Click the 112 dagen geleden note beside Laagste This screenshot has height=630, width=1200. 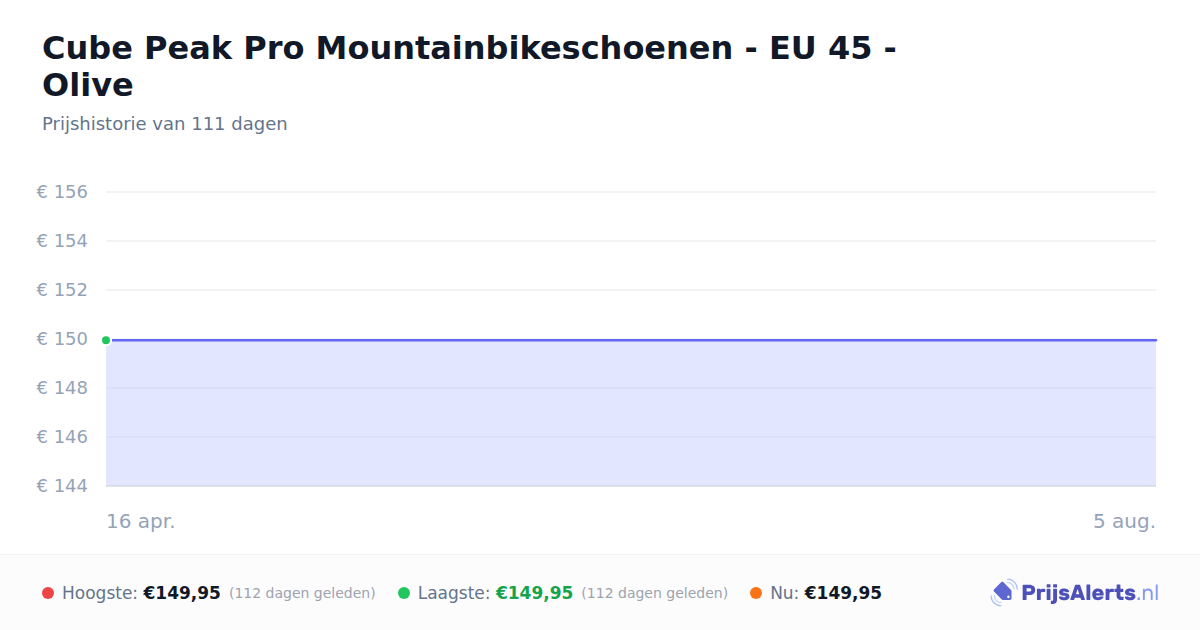(x=655, y=593)
